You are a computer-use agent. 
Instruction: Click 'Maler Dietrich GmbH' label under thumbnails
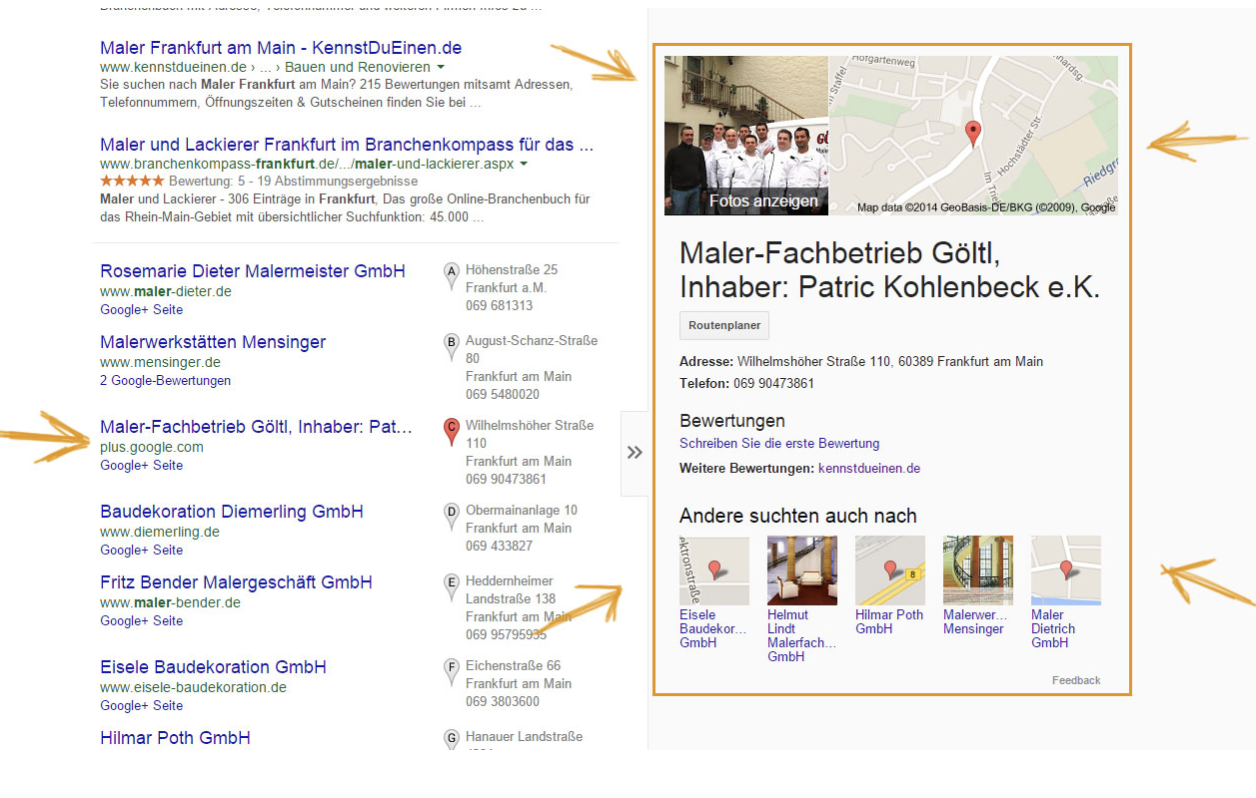point(1053,629)
